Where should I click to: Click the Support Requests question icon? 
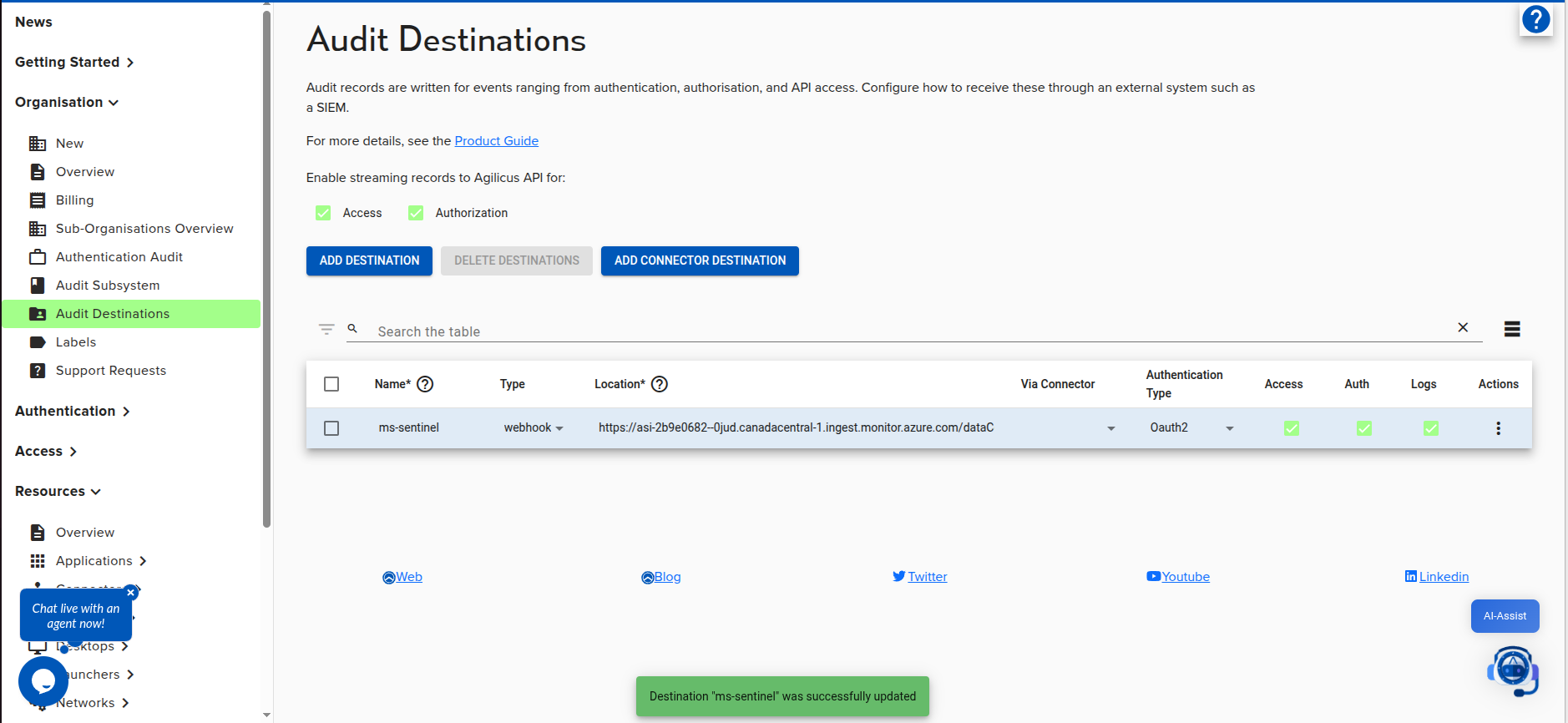coord(38,371)
